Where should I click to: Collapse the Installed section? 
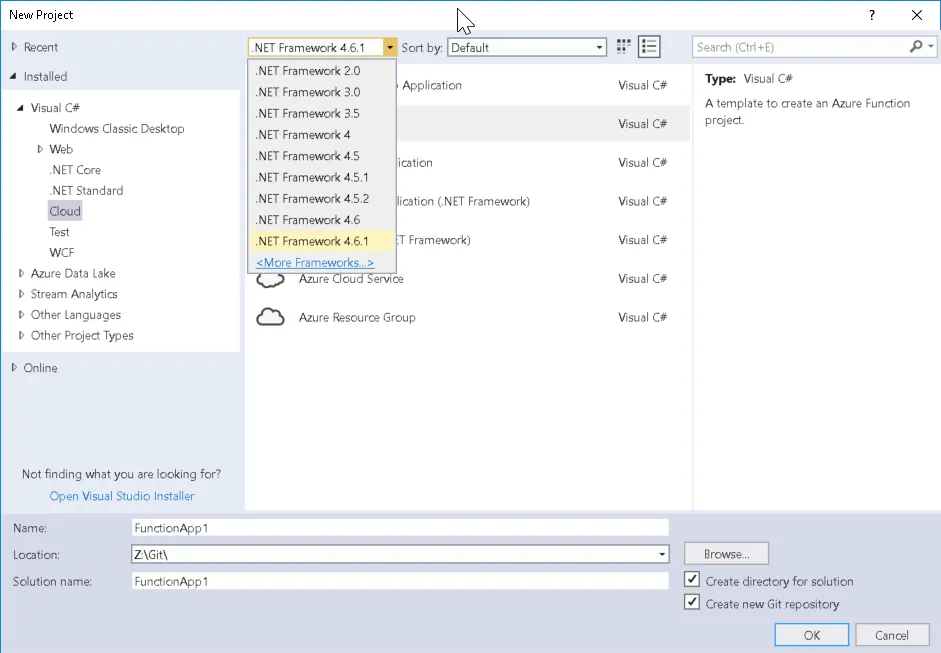pyautogui.click(x=14, y=76)
